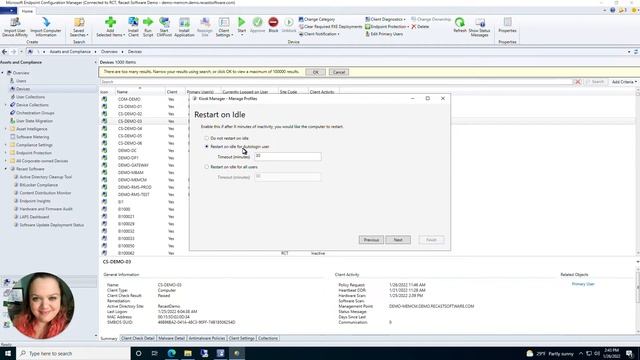
Task: Open Microsoft Edge from taskbar
Action: pyautogui.click(x=171, y=353)
